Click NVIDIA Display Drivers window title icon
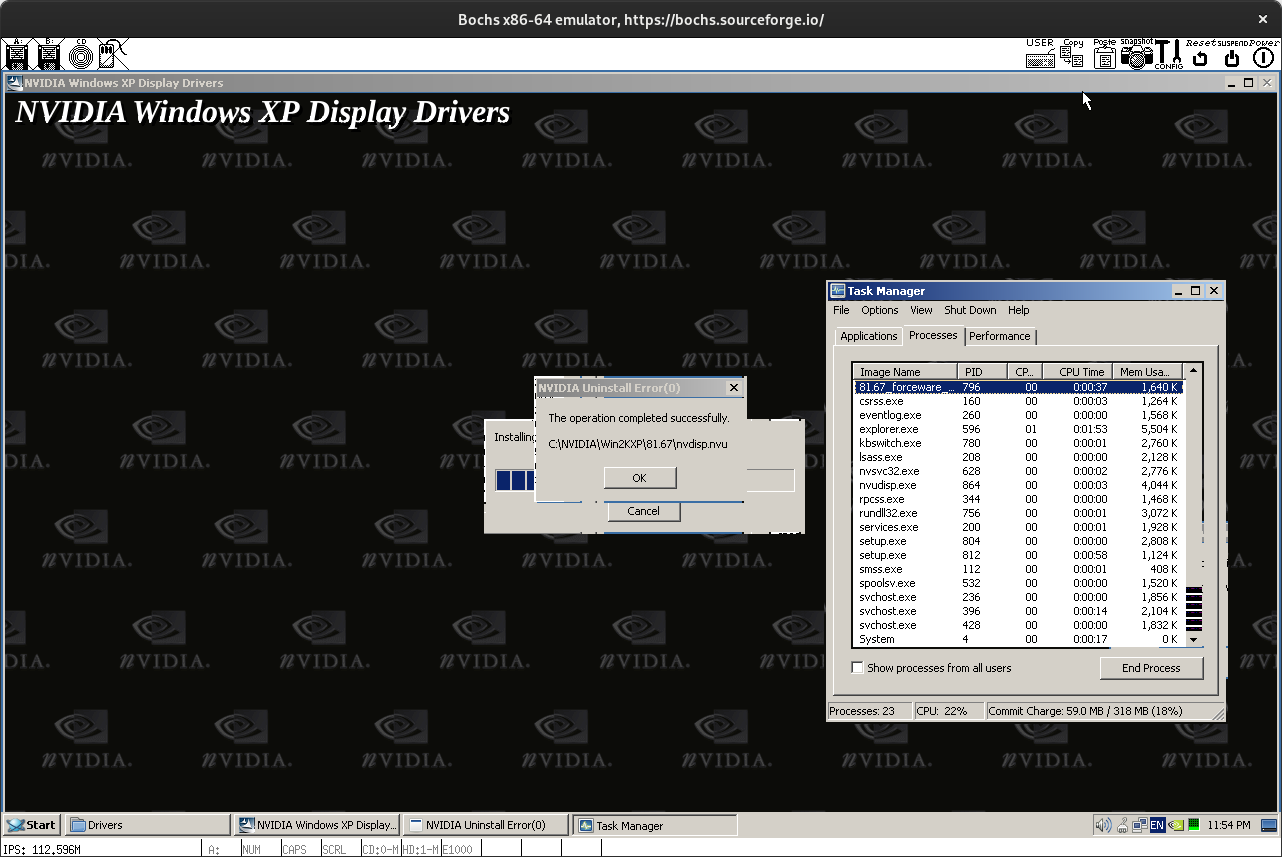The image size is (1282, 857). (x=15, y=83)
